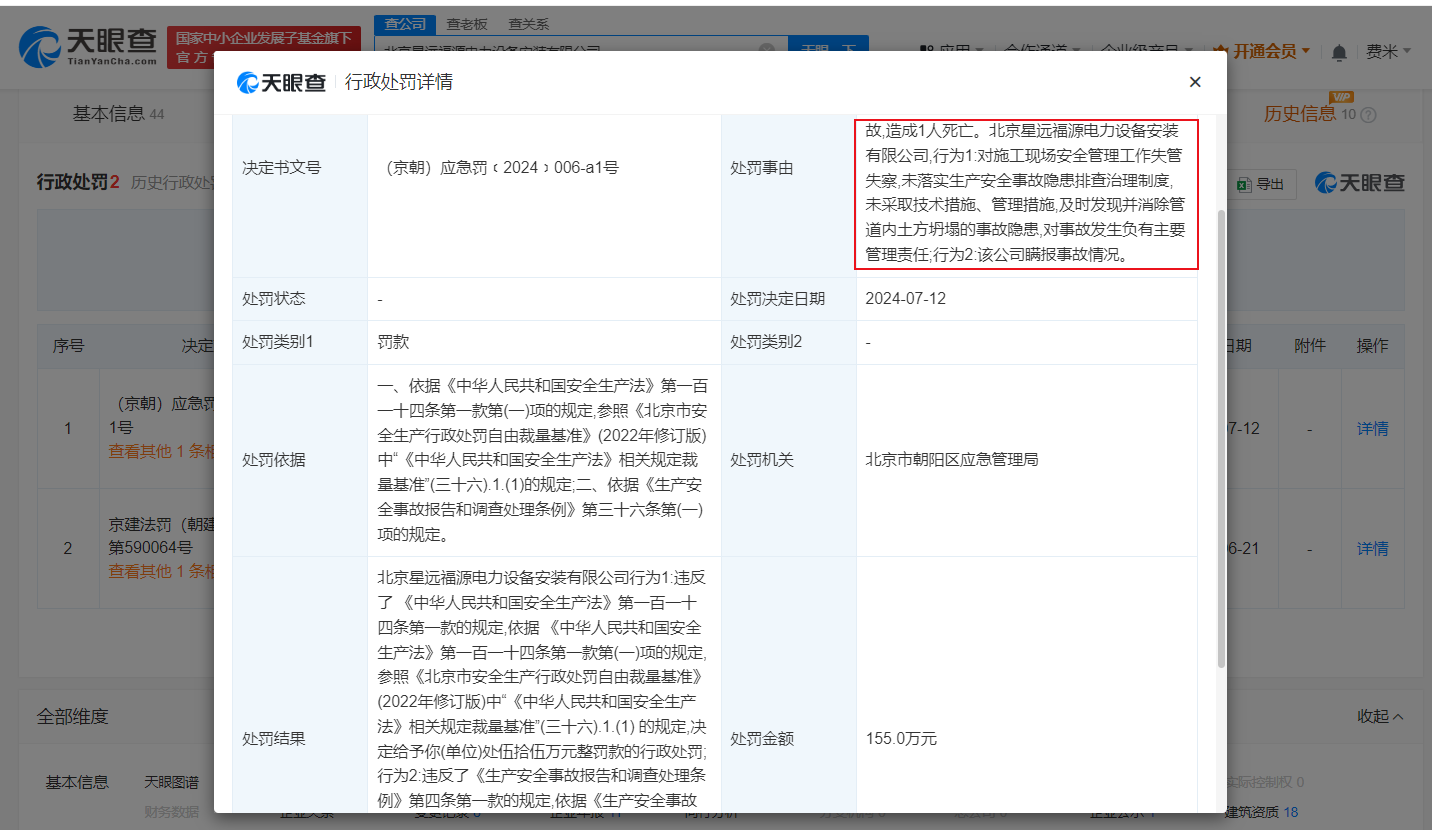The height and width of the screenshot is (830, 1432).
Task: Click the crown icon beside 开通会员
Action: pyautogui.click(x=1222, y=50)
